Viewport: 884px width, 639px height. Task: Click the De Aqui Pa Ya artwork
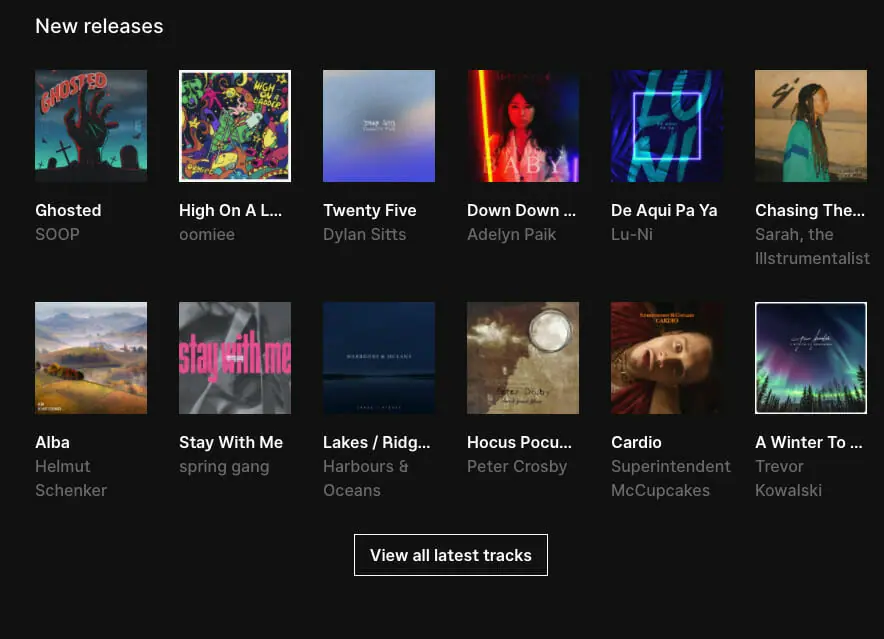tap(667, 126)
